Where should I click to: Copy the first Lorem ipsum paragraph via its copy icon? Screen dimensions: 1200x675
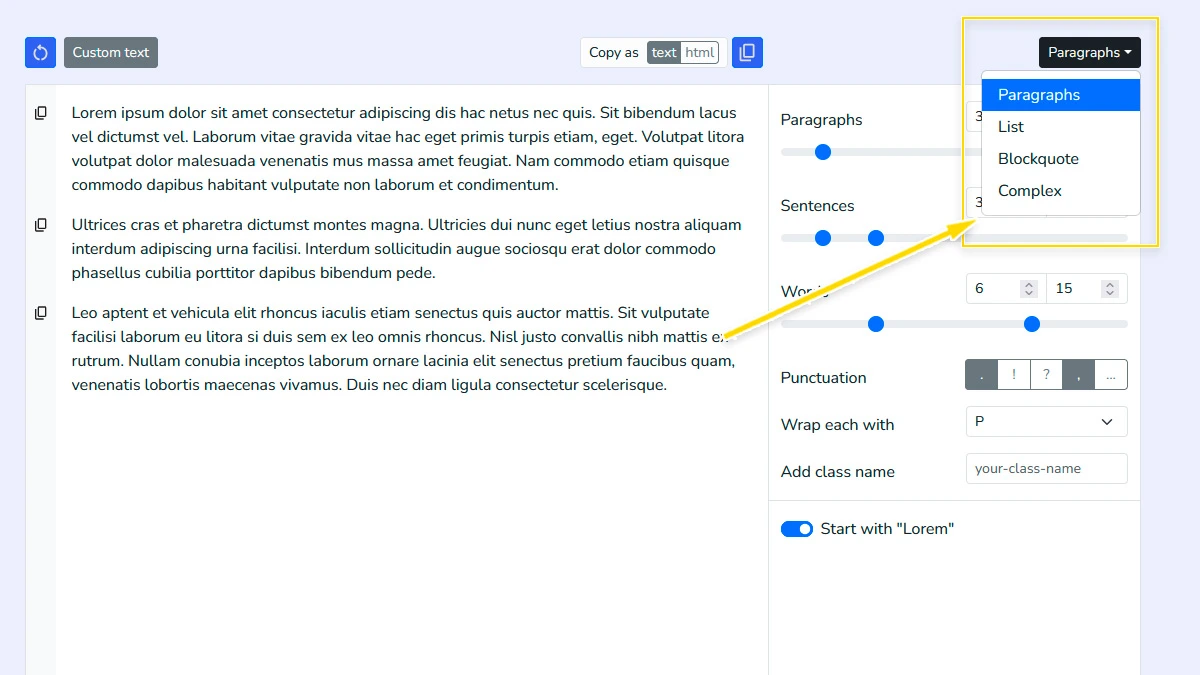click(x=40, y=112)
